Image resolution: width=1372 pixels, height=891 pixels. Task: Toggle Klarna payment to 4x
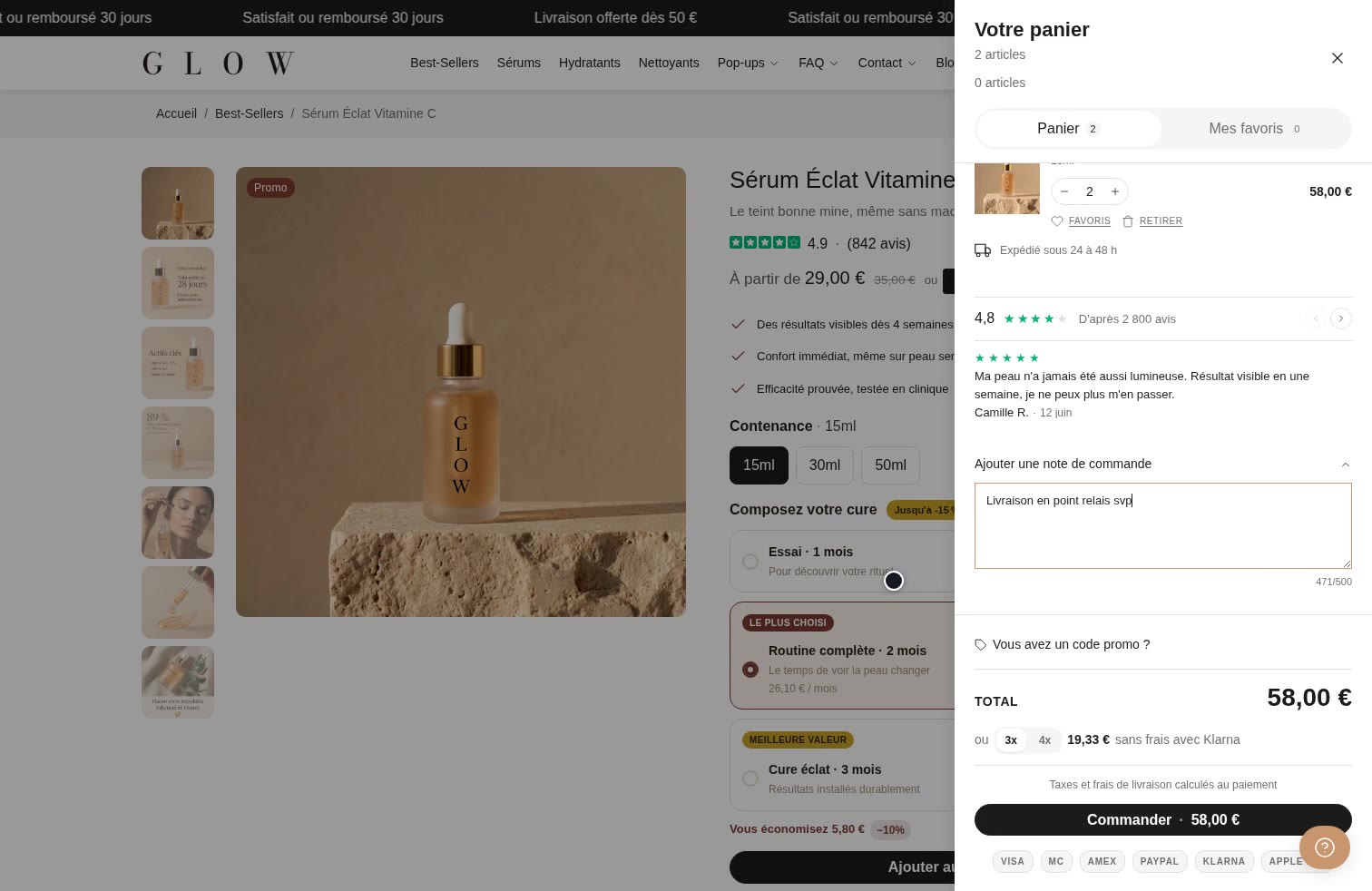tap(1044, 740)
